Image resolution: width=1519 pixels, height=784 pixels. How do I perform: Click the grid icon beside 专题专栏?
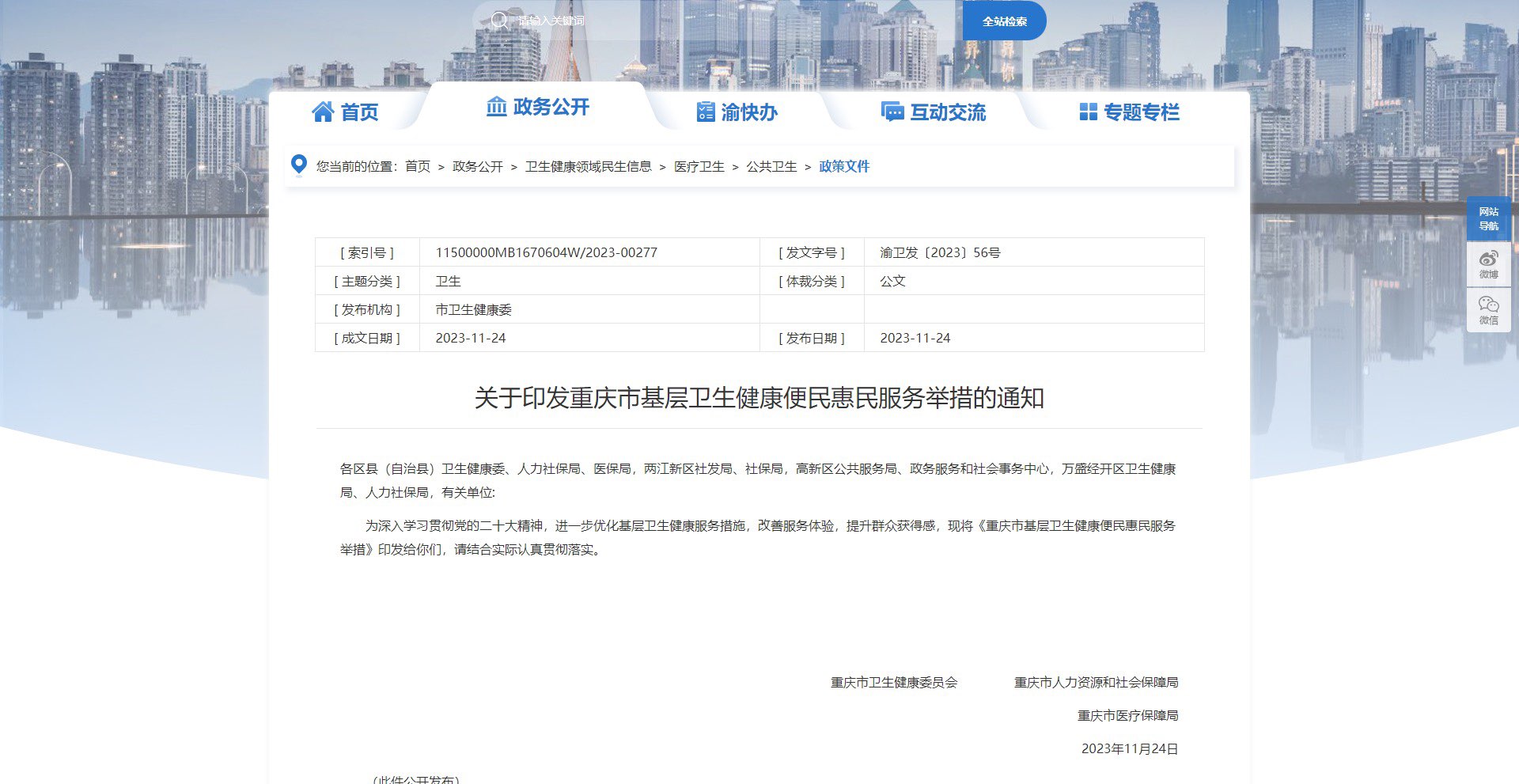click(x=1089, y=112)
